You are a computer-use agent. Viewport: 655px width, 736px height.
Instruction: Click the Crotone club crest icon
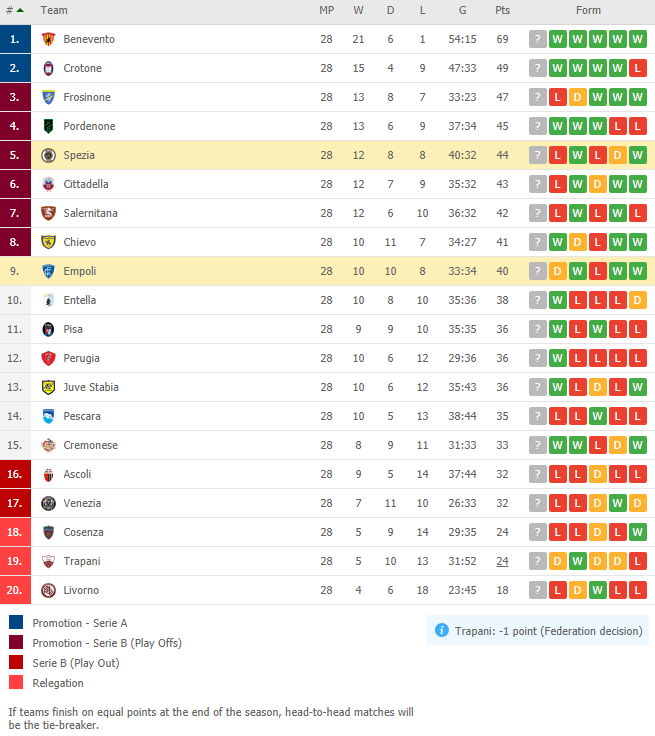(48, 68)
